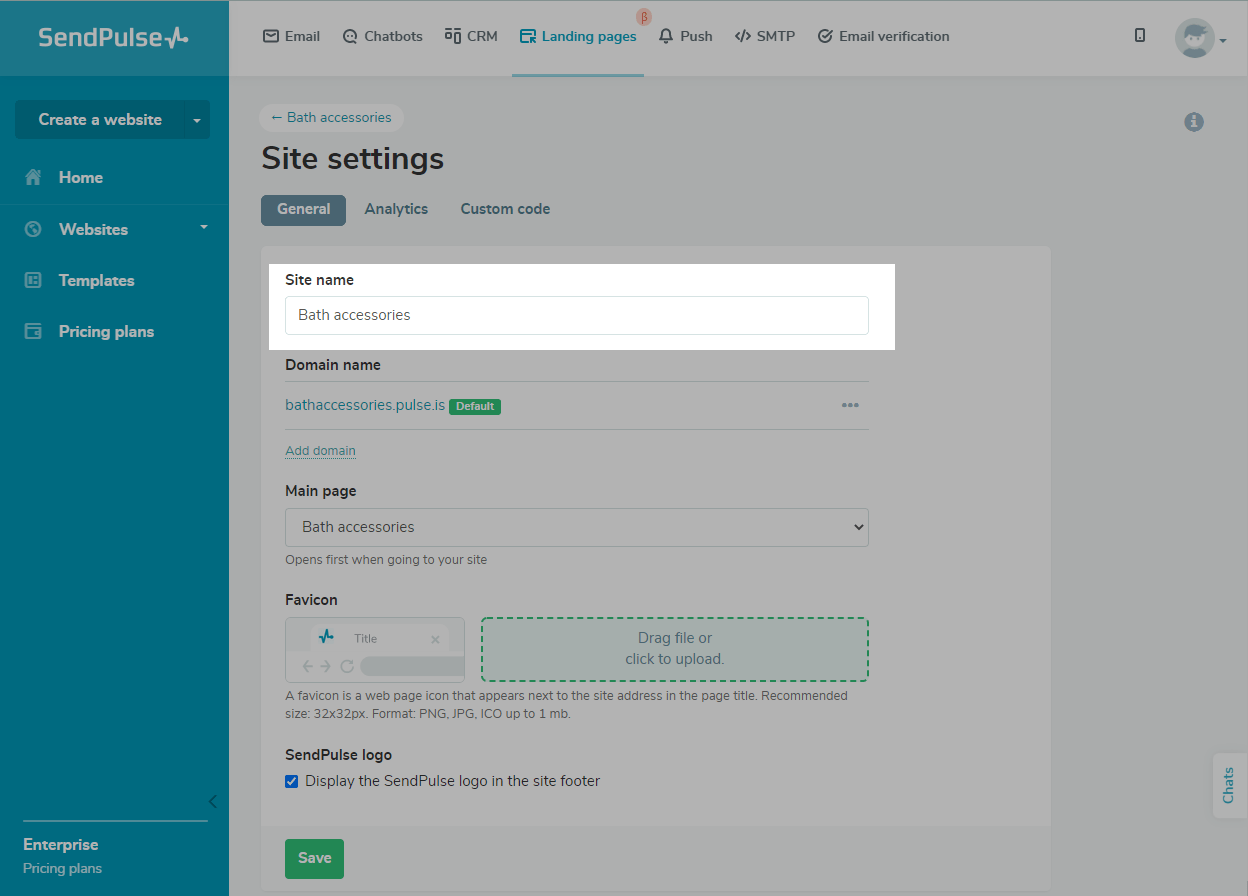Go back to Bath accessories

point(331,117)
